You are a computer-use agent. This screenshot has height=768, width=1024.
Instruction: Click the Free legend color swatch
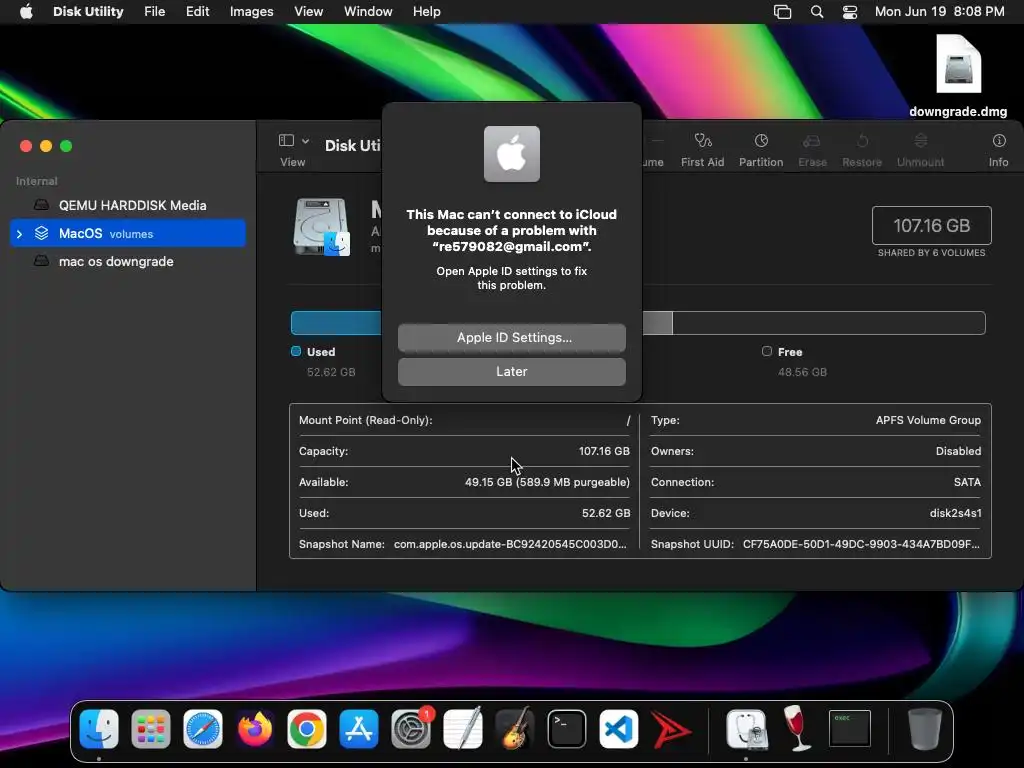pyautogui.click(x=767, y=351)
